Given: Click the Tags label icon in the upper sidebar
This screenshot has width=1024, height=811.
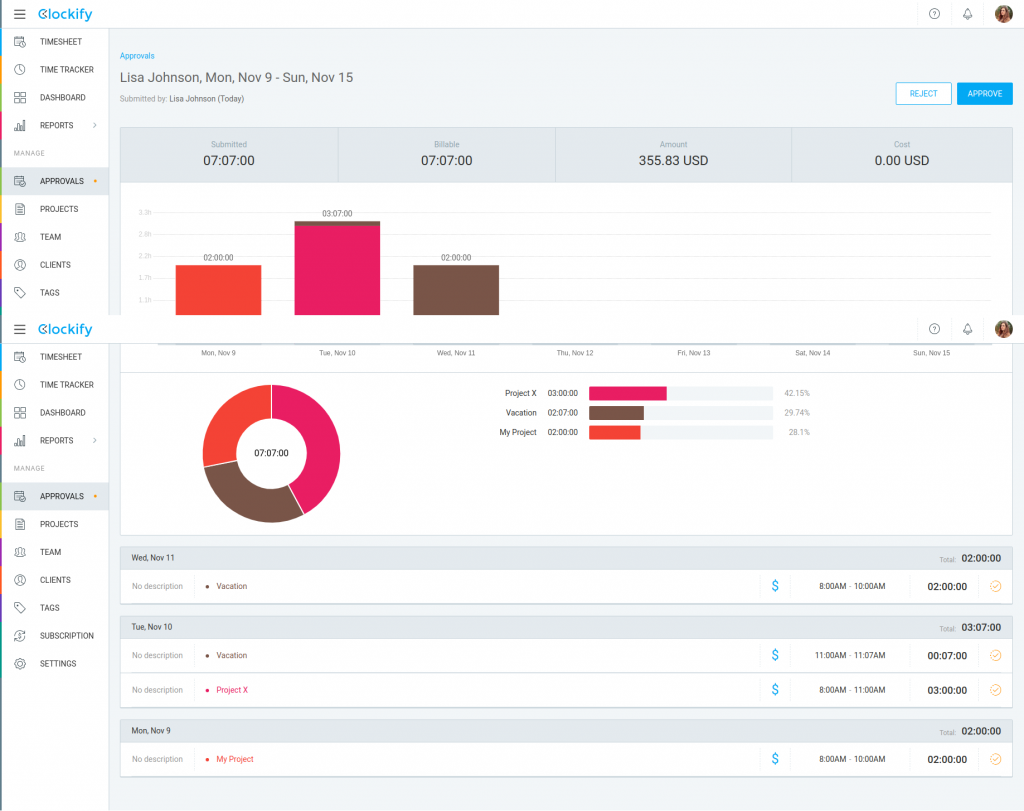Looking at the screenshot, I should (20, 293).
